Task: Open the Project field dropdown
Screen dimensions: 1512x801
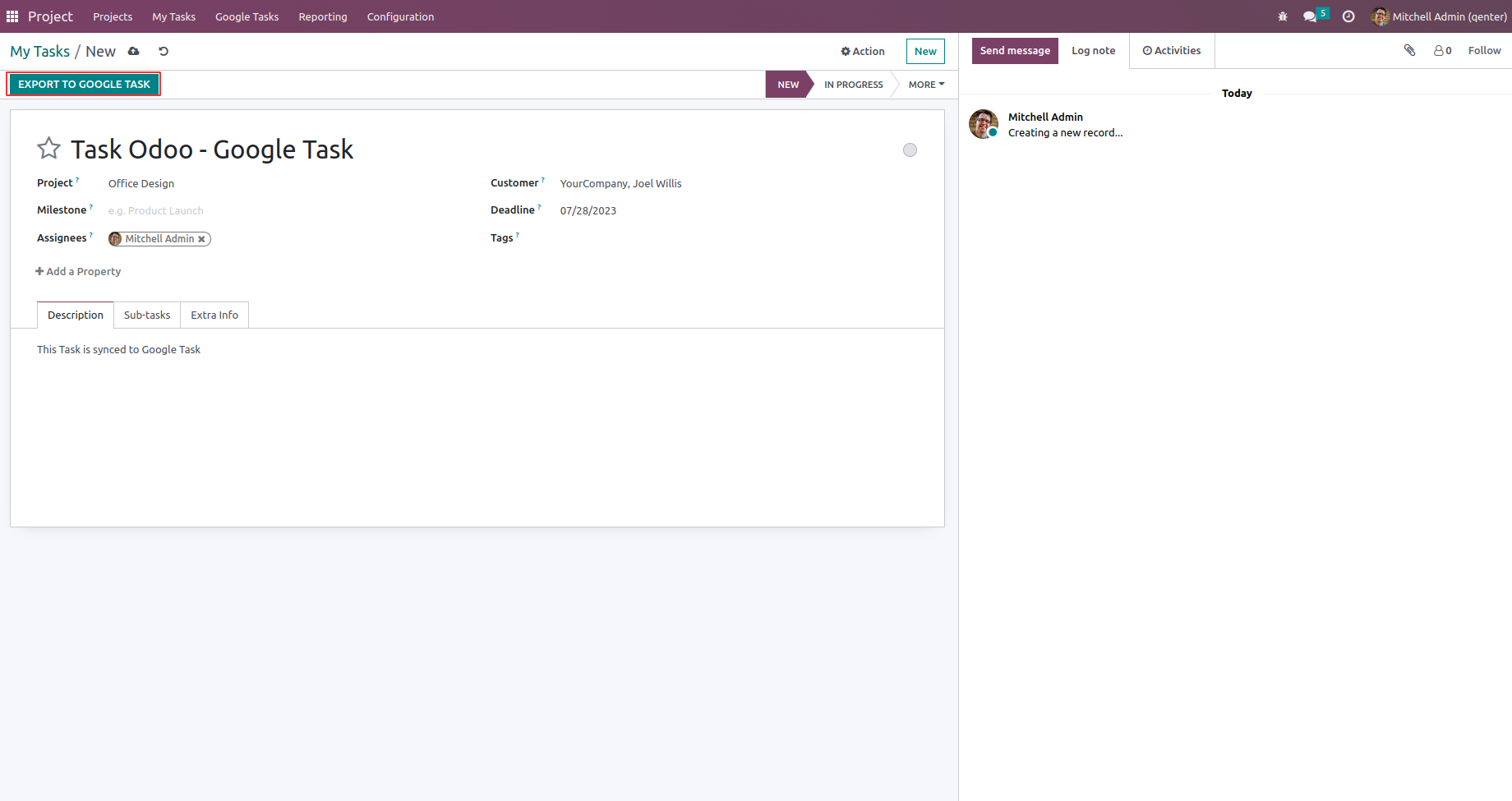Action: (x=288, y=183)
